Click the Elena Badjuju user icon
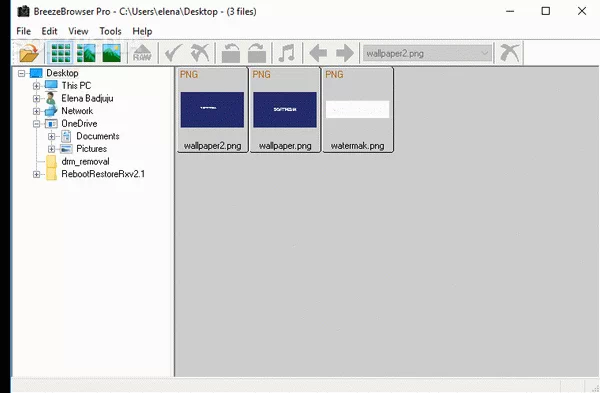 coord(51,98)
